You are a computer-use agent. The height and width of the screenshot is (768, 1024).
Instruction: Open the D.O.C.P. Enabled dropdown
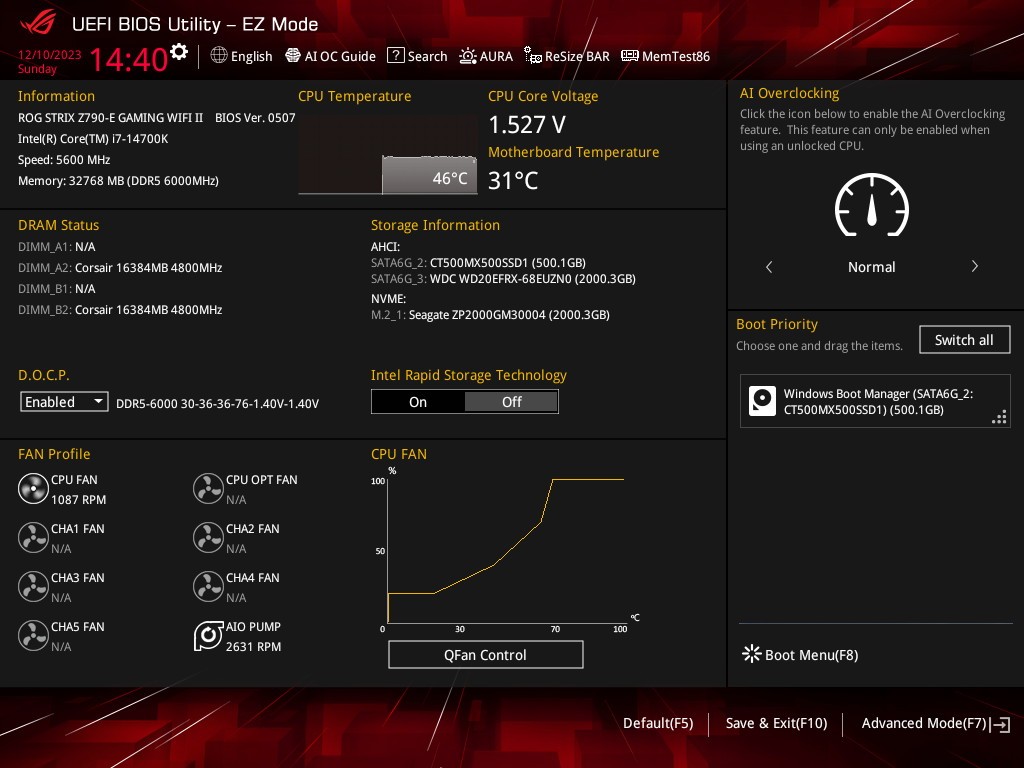pos(64,402)
